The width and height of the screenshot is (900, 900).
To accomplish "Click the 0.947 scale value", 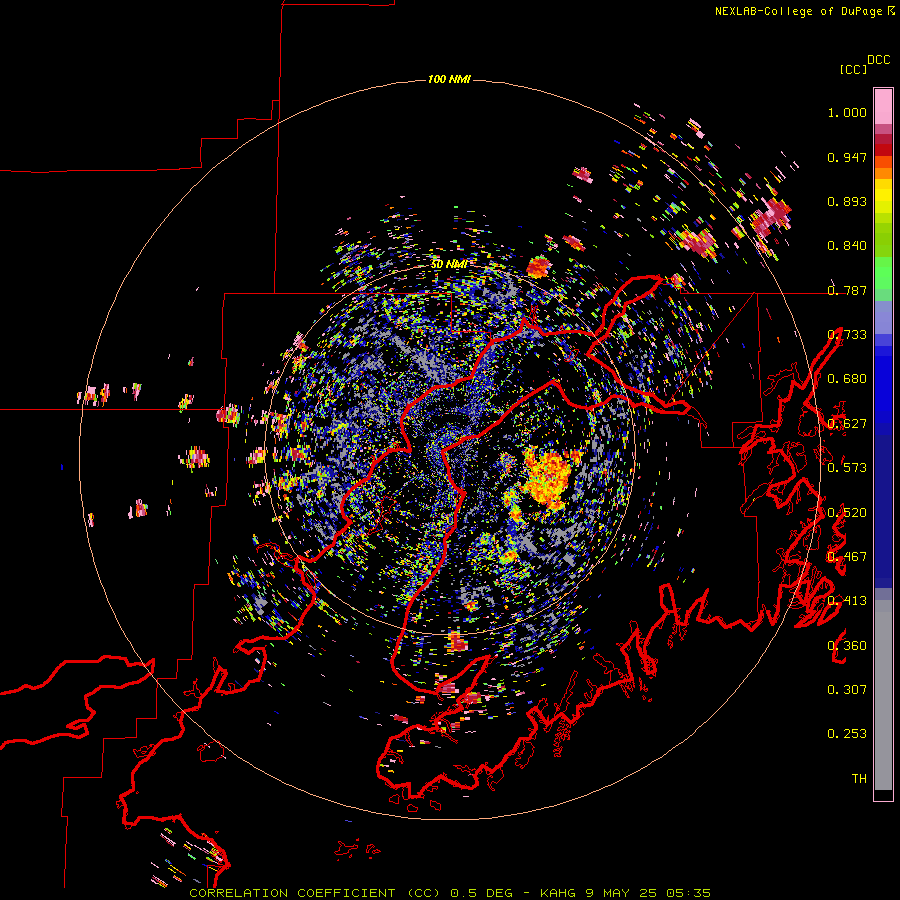I will coord(847,157).
